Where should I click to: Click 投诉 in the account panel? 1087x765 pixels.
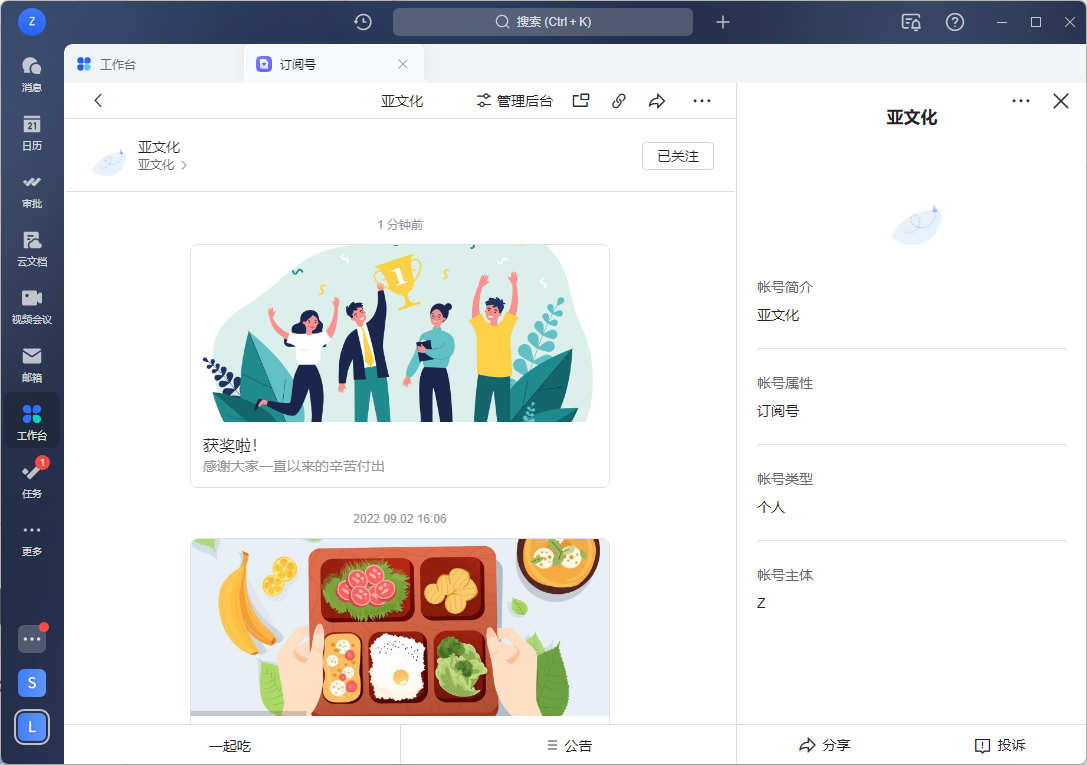coord(999,745)
